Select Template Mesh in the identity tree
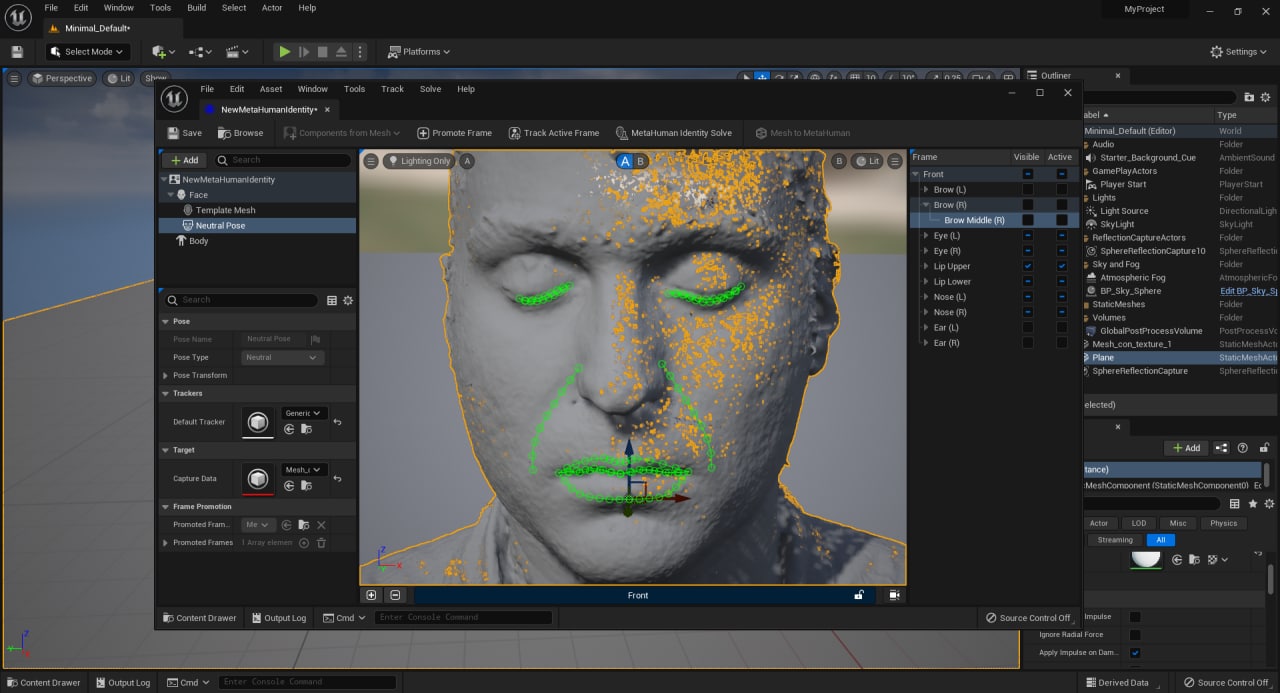 (x=225, y=210)
